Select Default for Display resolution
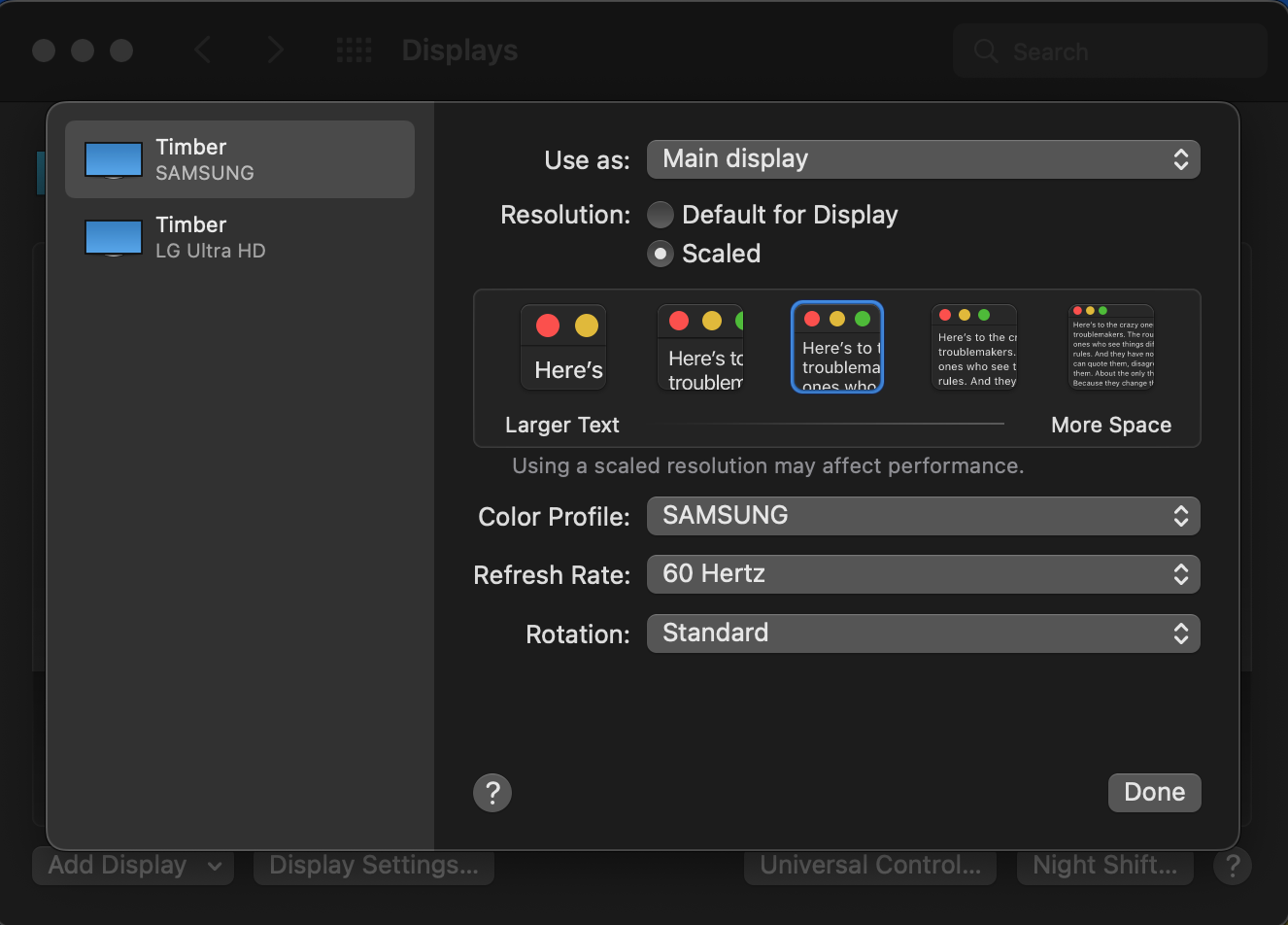This screenshot has width=1288, height=925. 661,215
